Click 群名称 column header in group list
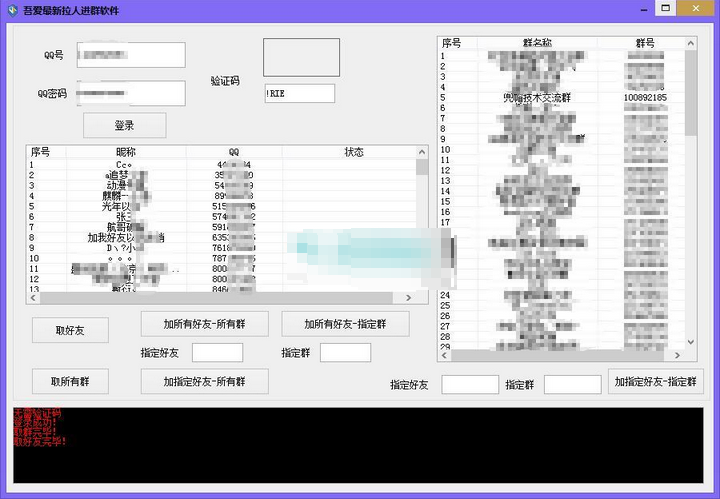The image size is (720, 499). coord(537,43)
